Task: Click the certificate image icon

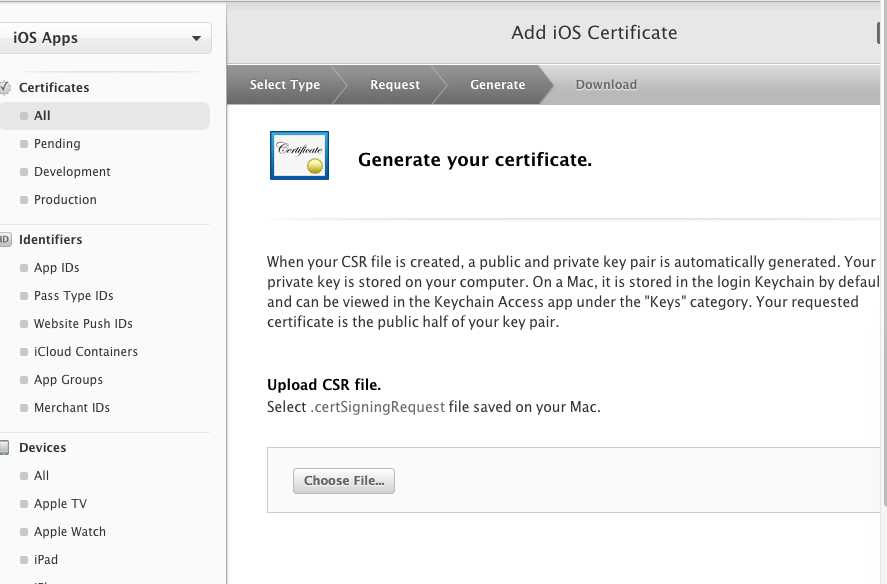Action: pyautogui.click(x=299, y=156)
